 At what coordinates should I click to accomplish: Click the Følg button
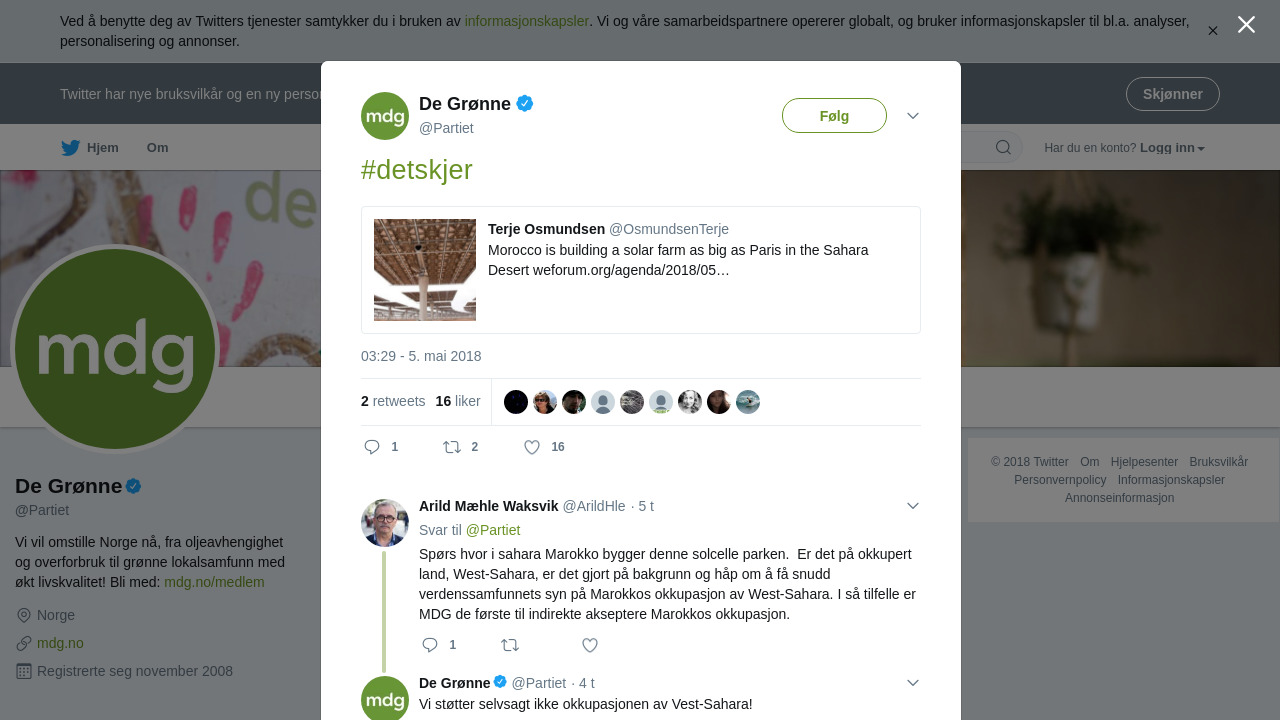click(834, 116)
